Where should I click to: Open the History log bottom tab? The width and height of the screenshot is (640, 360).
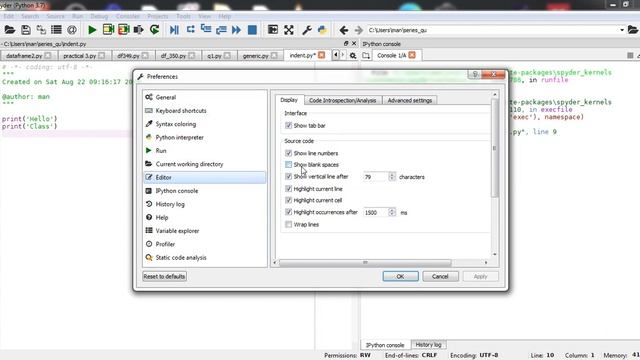[428, 344]
